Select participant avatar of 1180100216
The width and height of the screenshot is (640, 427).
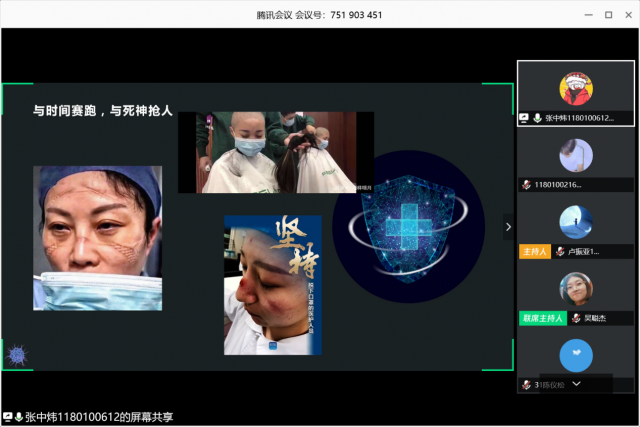click(576, 155)
